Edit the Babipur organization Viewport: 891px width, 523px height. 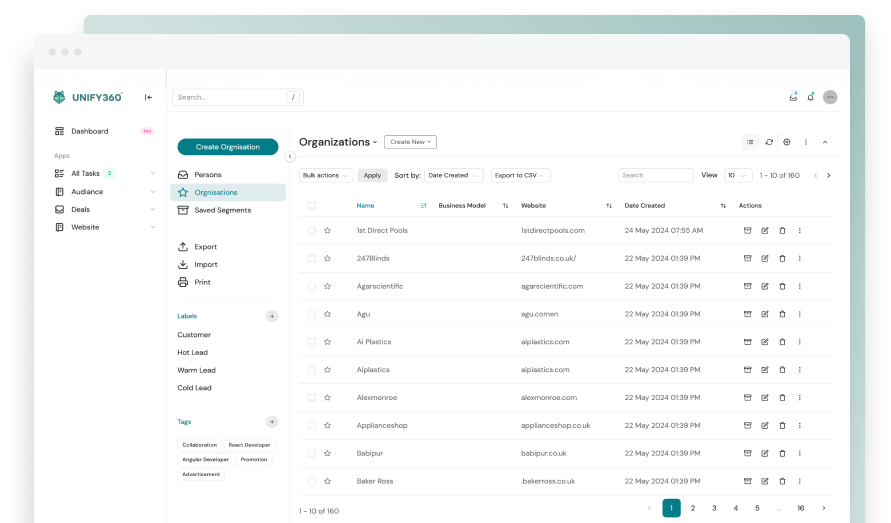coord(765,454)
